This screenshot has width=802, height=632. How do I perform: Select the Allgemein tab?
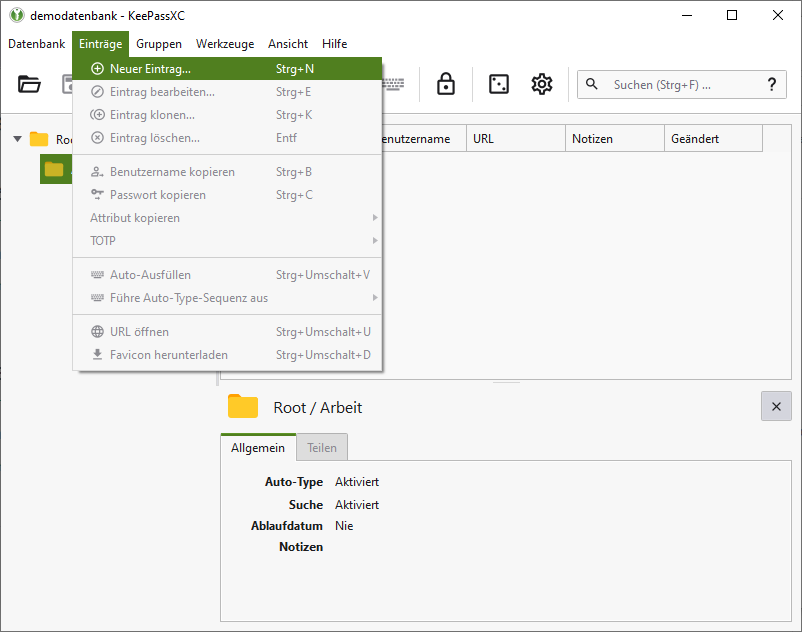click(258, 448)
